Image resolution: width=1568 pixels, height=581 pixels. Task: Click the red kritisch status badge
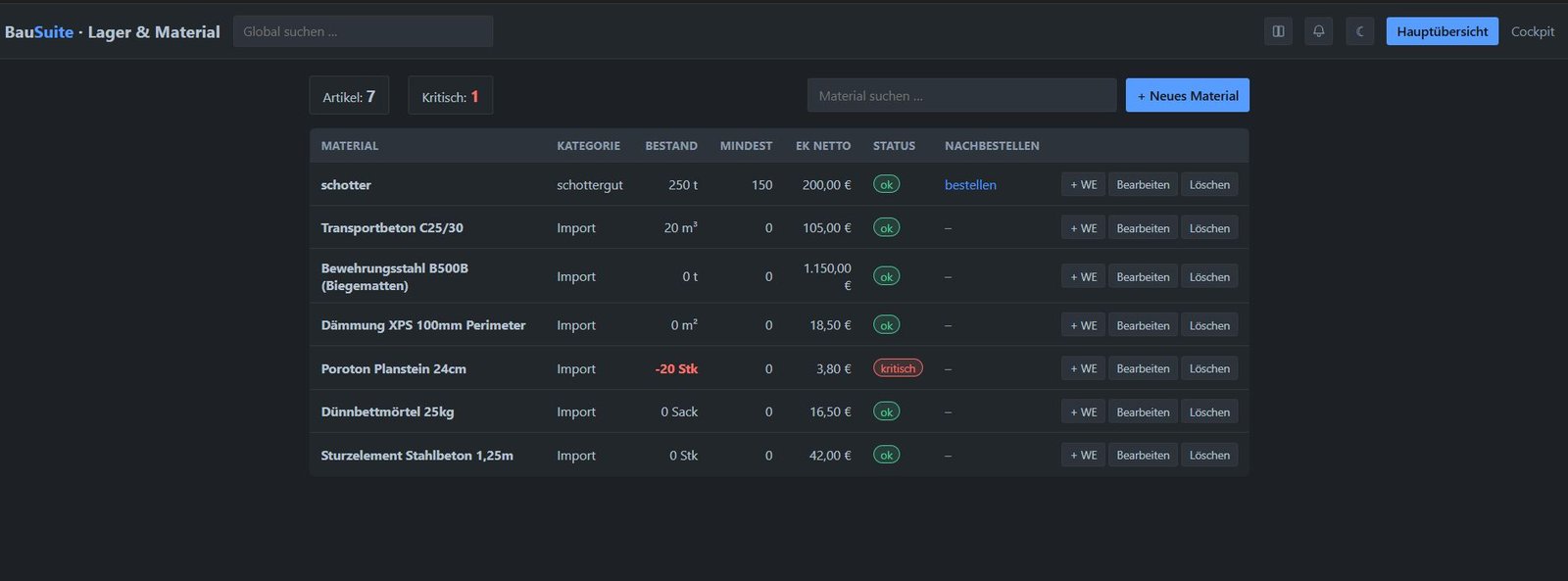click(898, 368)
